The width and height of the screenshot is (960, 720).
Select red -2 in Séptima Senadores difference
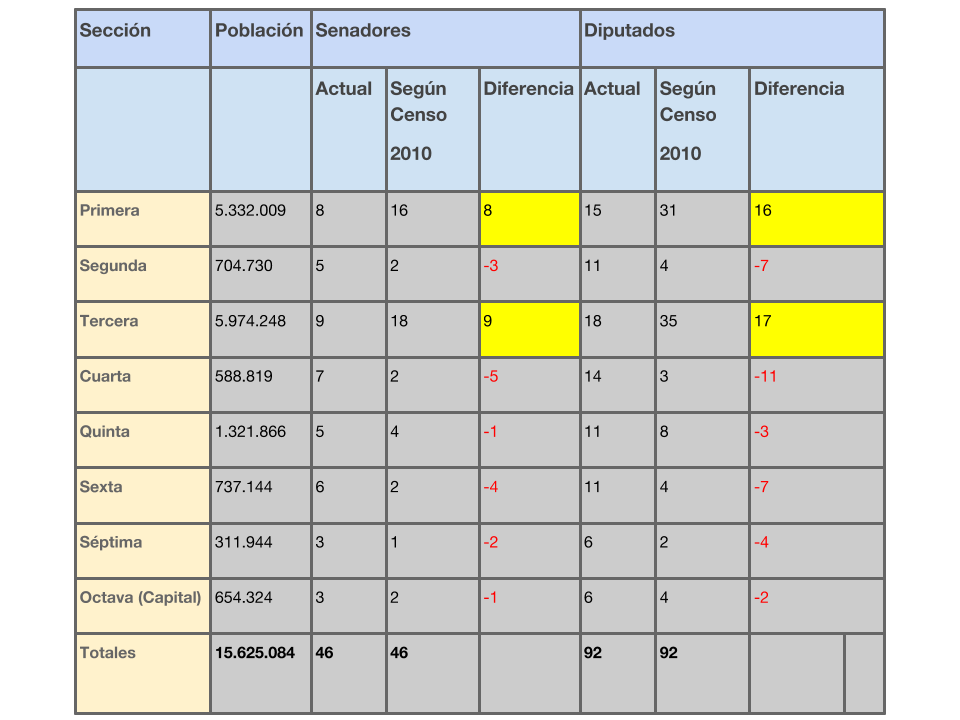pyautogui.click(x=491, y=542)
